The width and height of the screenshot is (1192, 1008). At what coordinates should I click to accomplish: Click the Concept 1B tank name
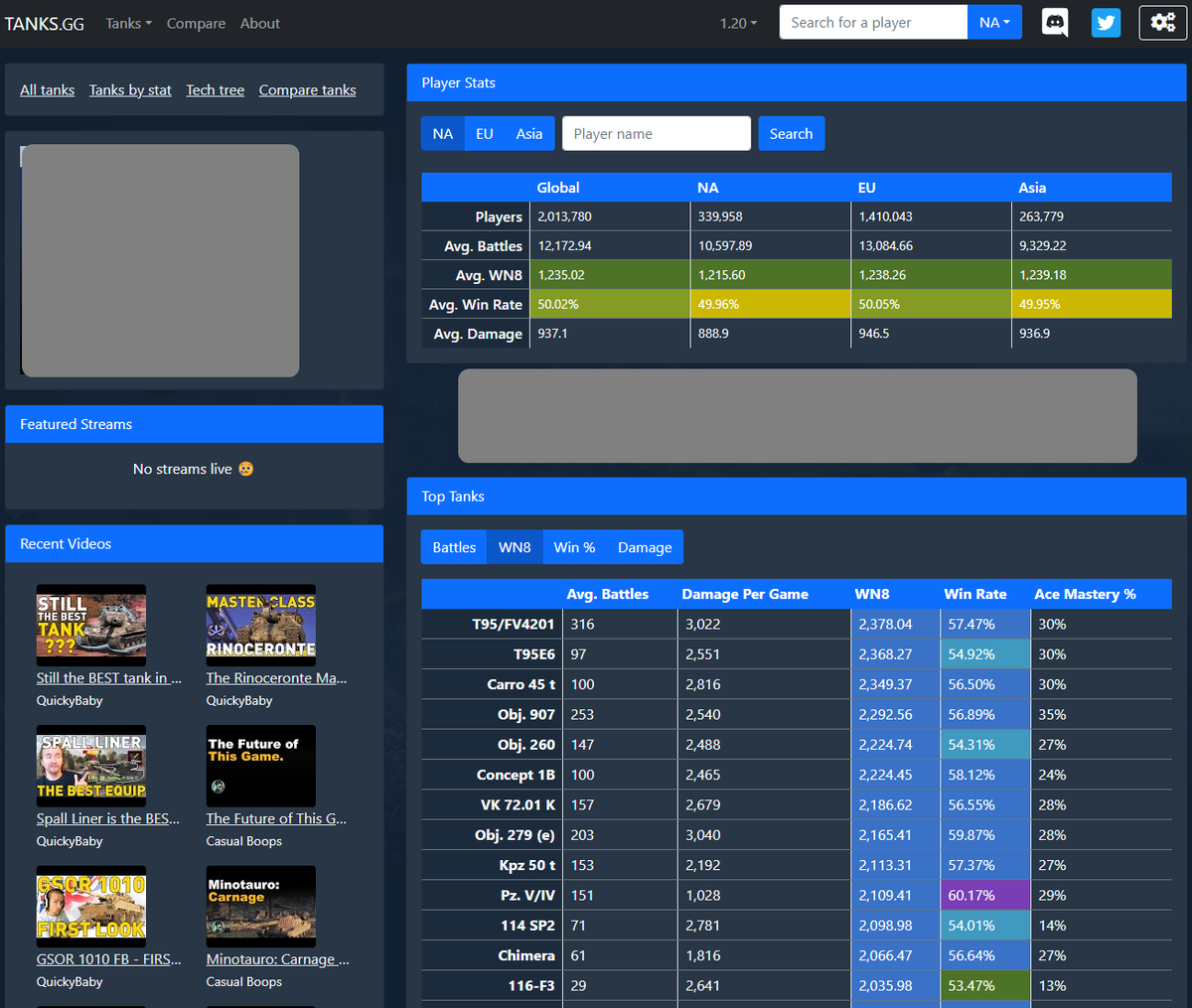[x=516, y=775]
